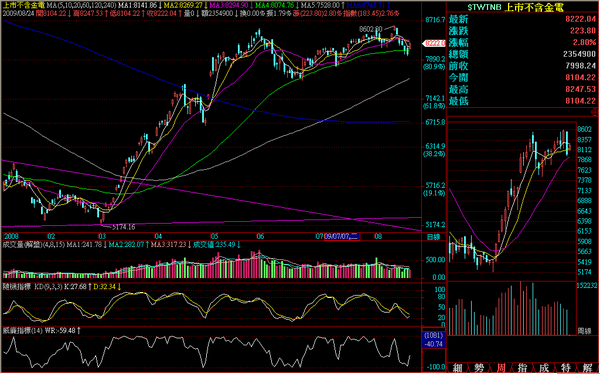Click the 04 month label on time axis
The width and height of the screenshot is (600, 374).
click(x=158, y=236)
